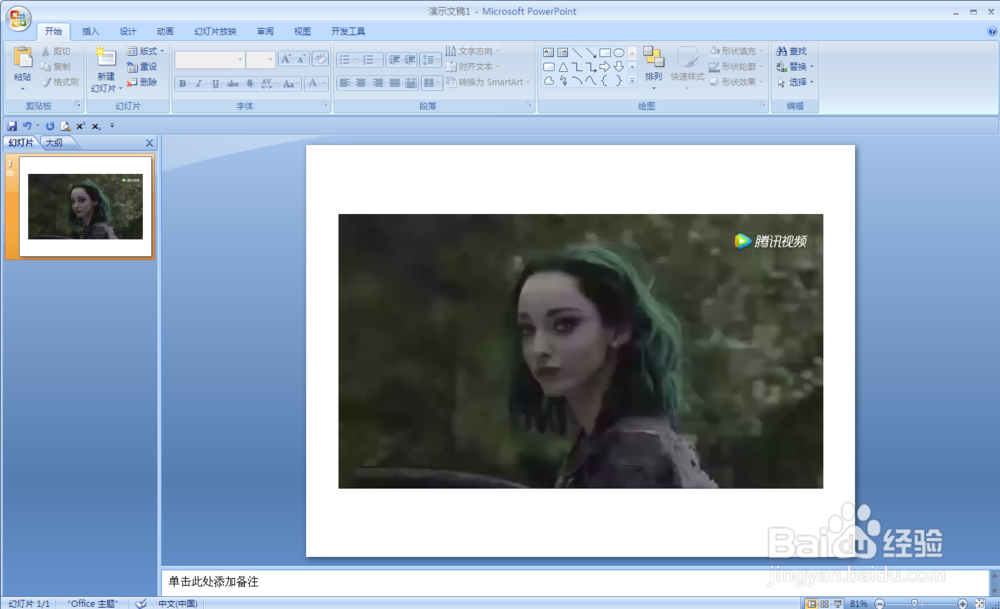Click the decrease list level icon

pyautogui.click(x=394, y=59)
